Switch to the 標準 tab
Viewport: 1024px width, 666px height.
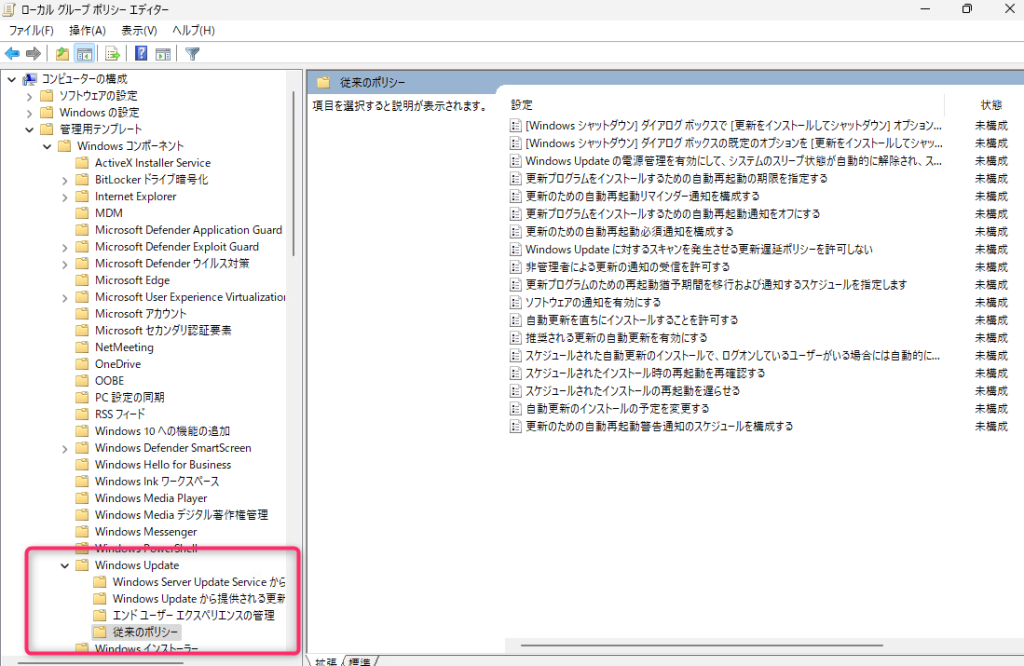pos(360,661)
